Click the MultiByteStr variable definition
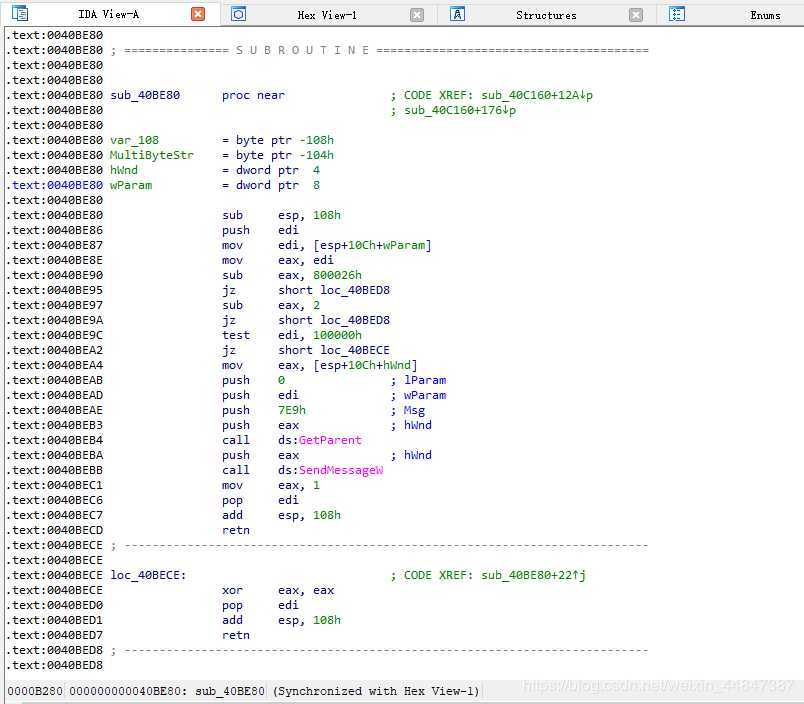804x704 pixels. (151, 155)
